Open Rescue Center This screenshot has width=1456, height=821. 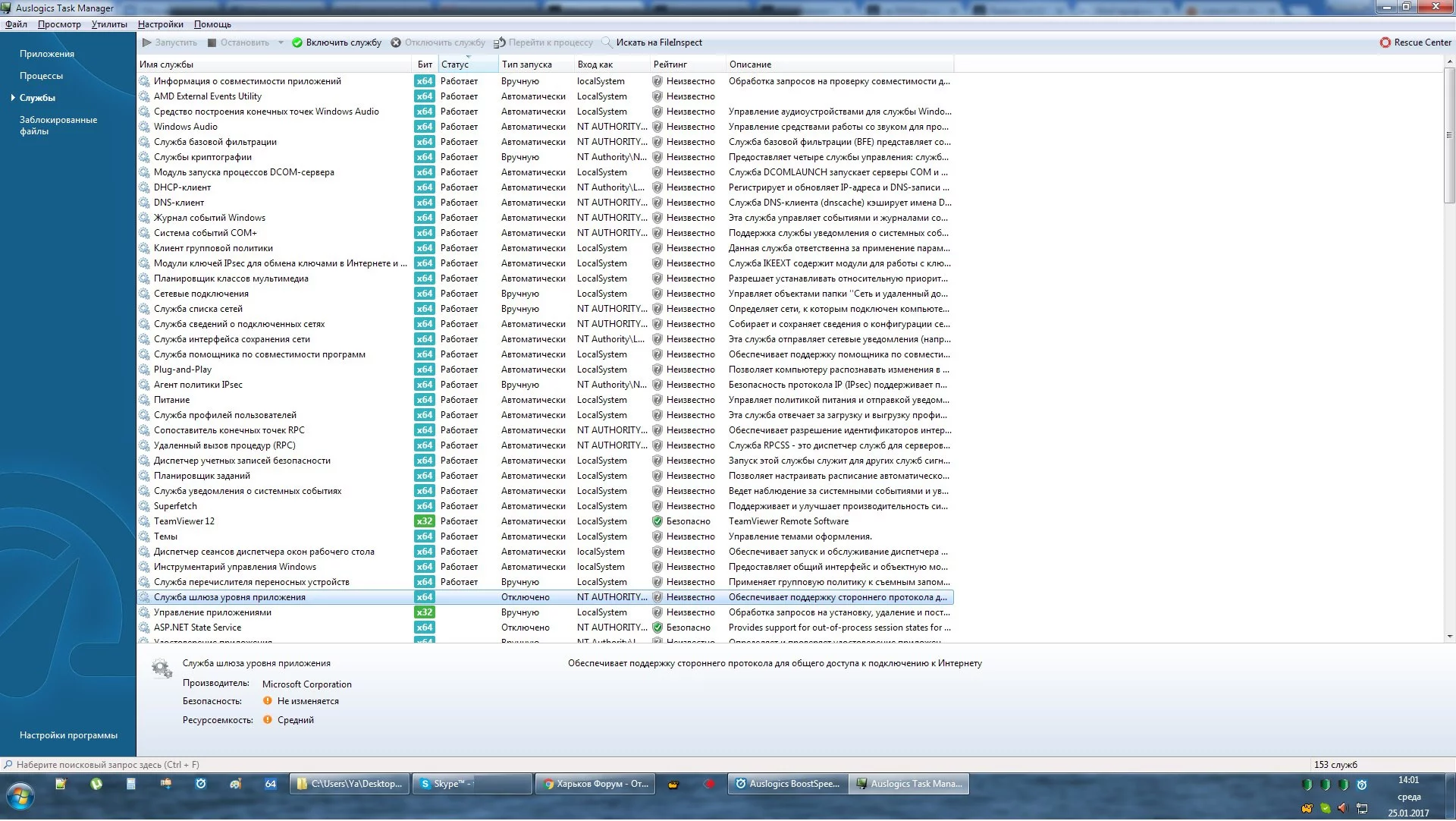click(1415, 43)
